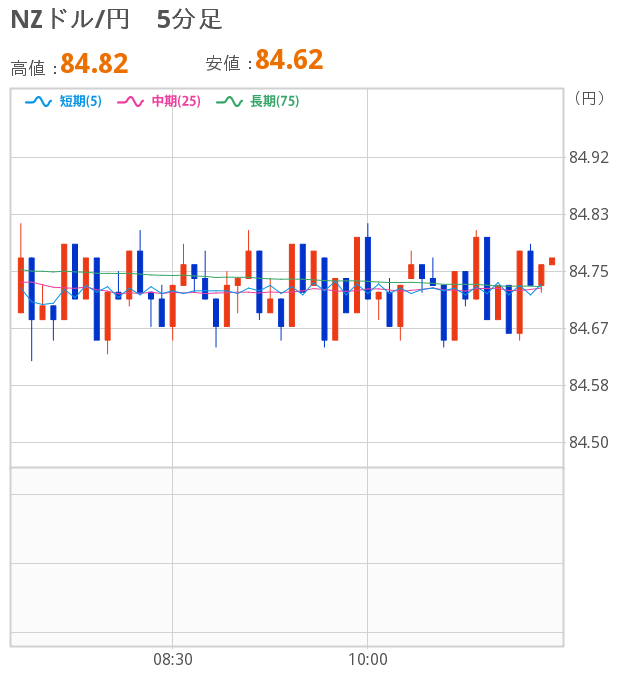Click the empty sub-chart panel below the candlesticks

tap(286, 555)
